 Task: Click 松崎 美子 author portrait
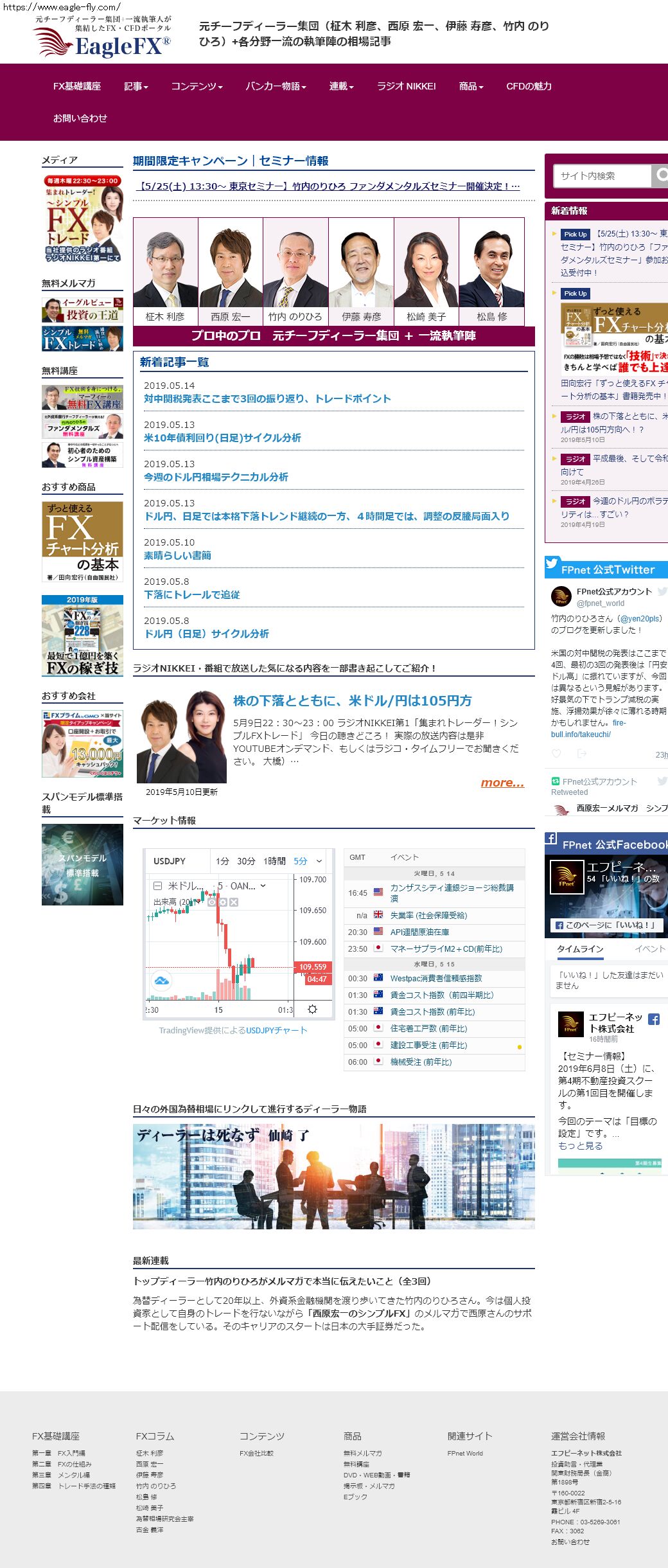(x=426, y=263)
